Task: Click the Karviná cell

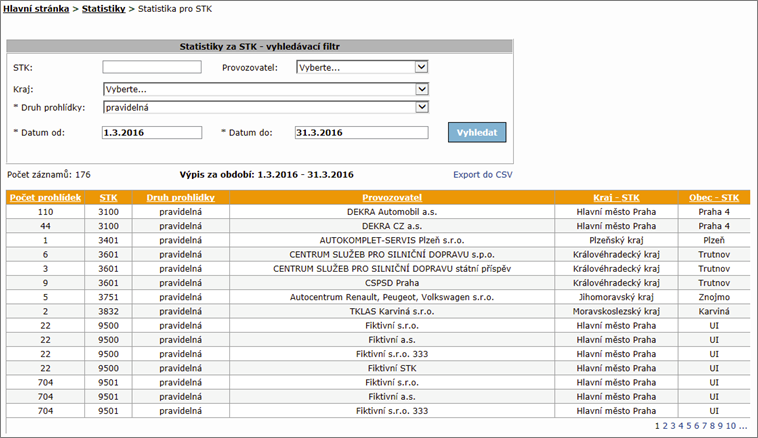Action: pos(714,311)
